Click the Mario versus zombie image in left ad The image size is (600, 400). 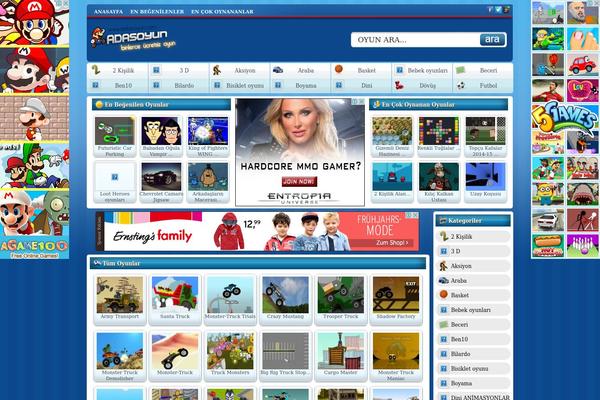34,214
